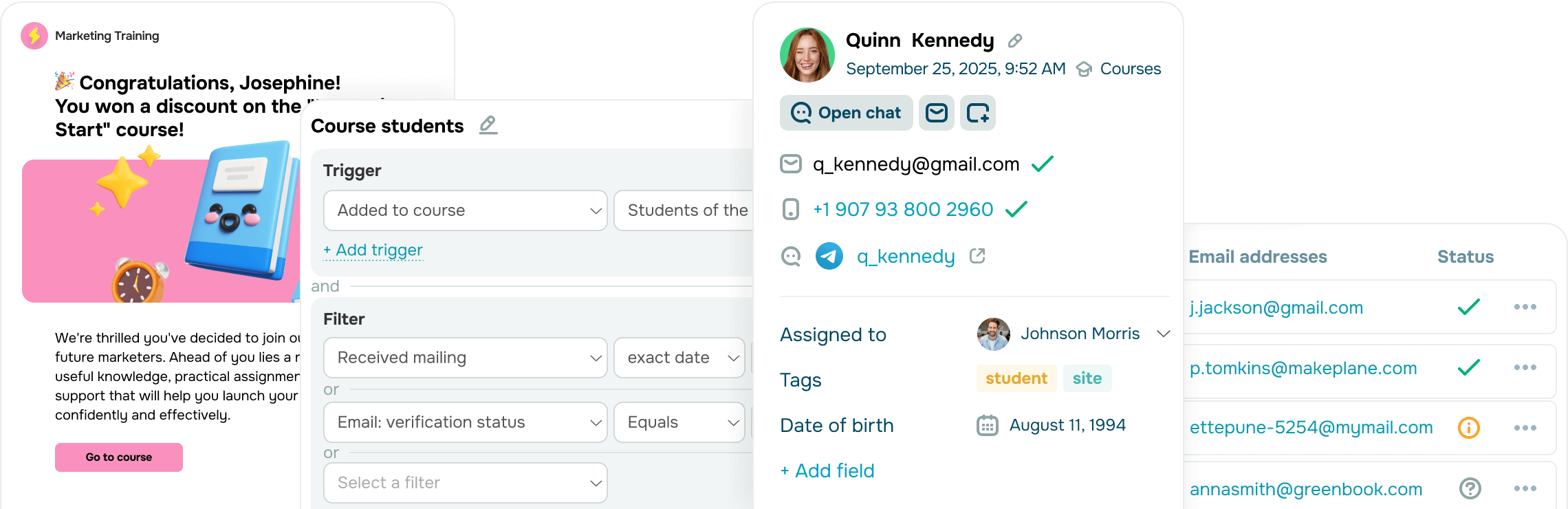1568x509 pixels.
Task: Open the Added to course dropdown
Action: tap(466, 210)
